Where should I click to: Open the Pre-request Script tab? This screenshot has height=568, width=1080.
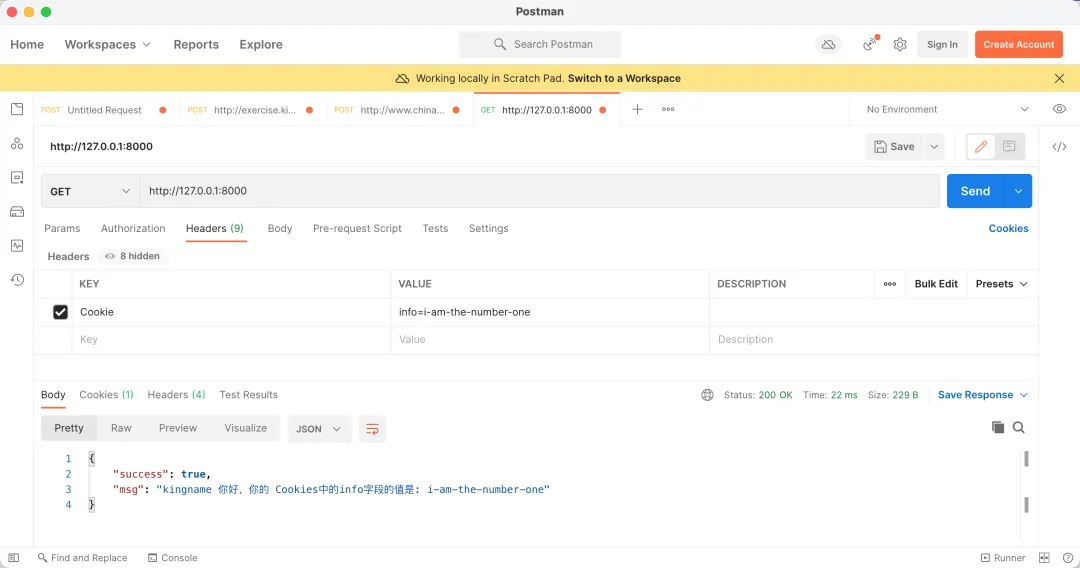click(x=357, y=229)
